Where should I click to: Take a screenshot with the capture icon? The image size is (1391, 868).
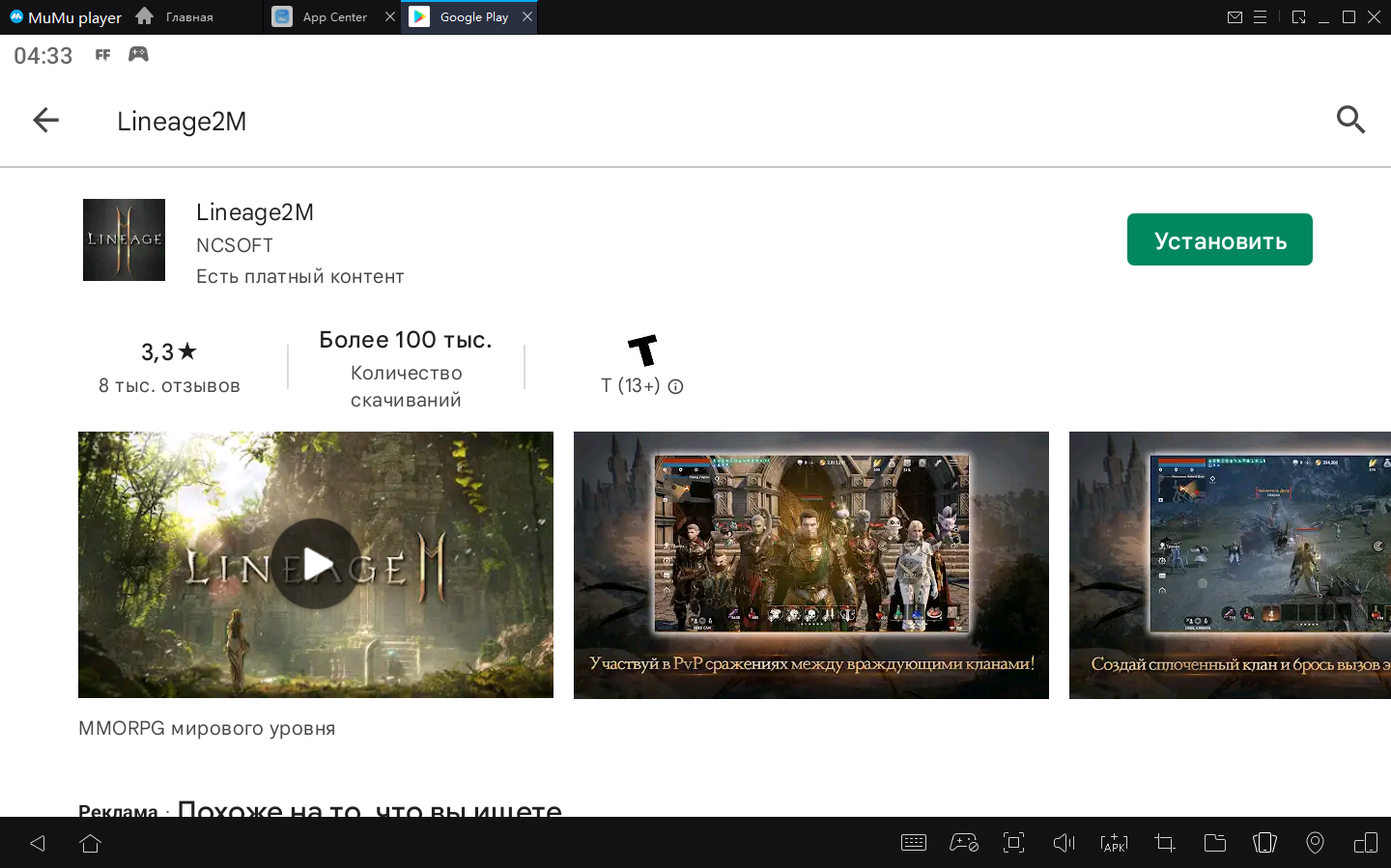[x=1013, y=843]
